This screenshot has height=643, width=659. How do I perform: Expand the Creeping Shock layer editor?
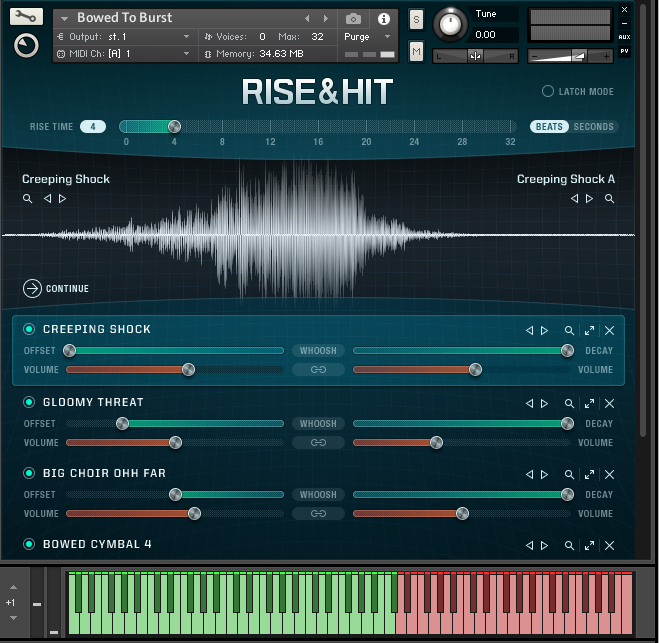[x=589, y=330]
